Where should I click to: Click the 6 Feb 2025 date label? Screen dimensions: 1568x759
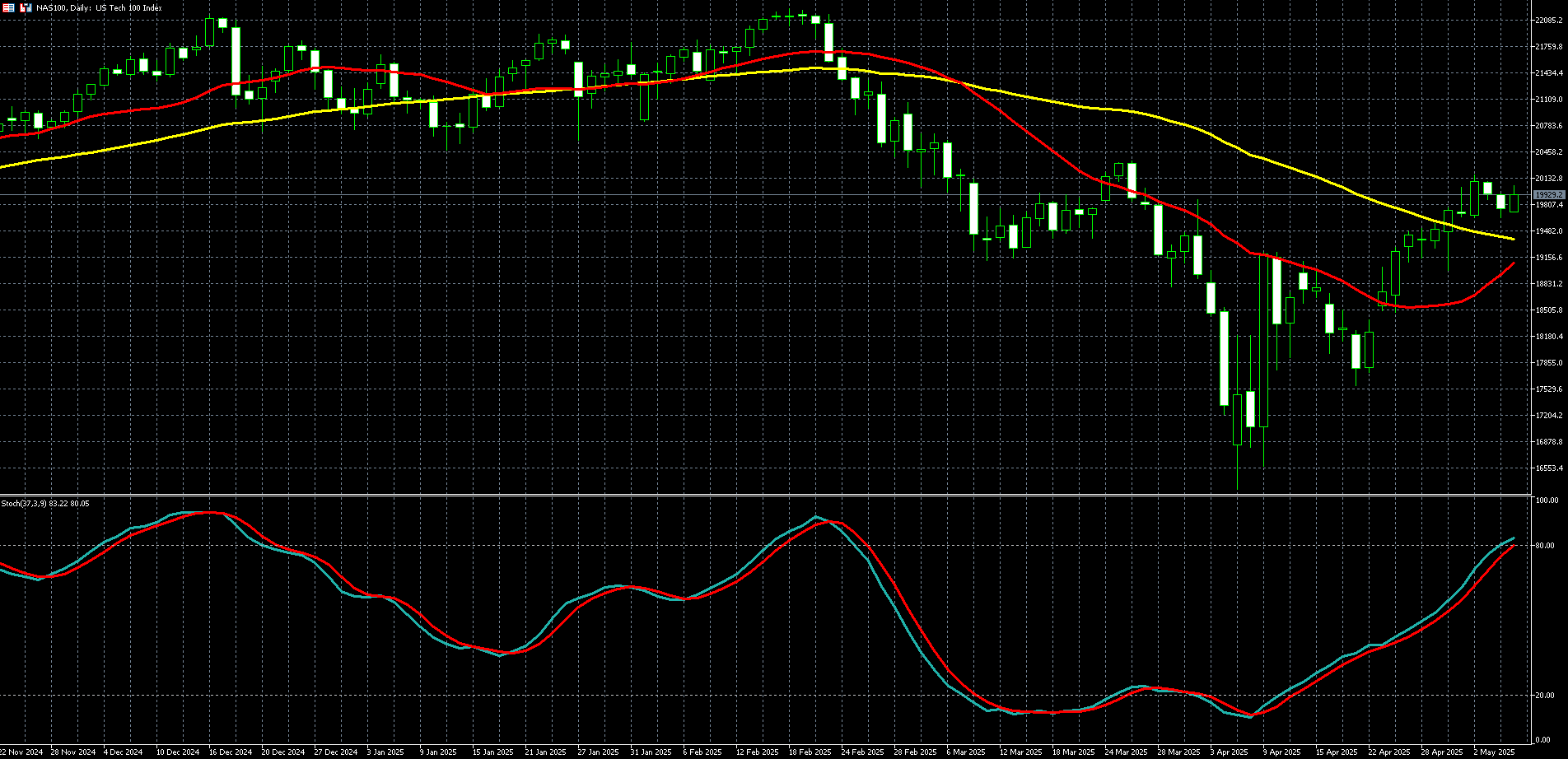click(x=702, y=752)
